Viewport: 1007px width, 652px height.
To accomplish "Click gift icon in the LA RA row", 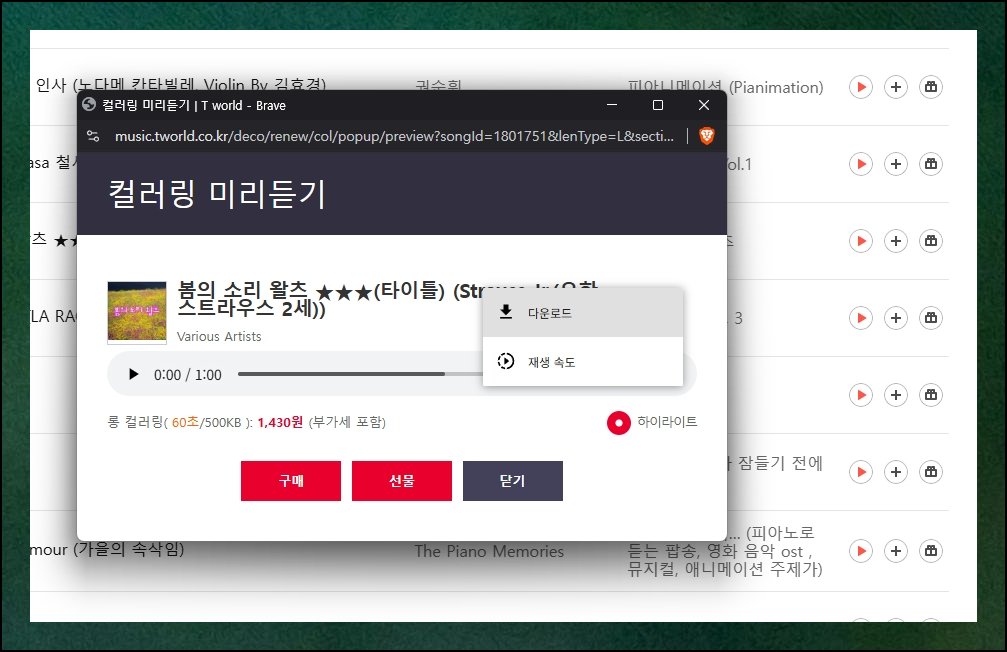I will click(931, 318).
